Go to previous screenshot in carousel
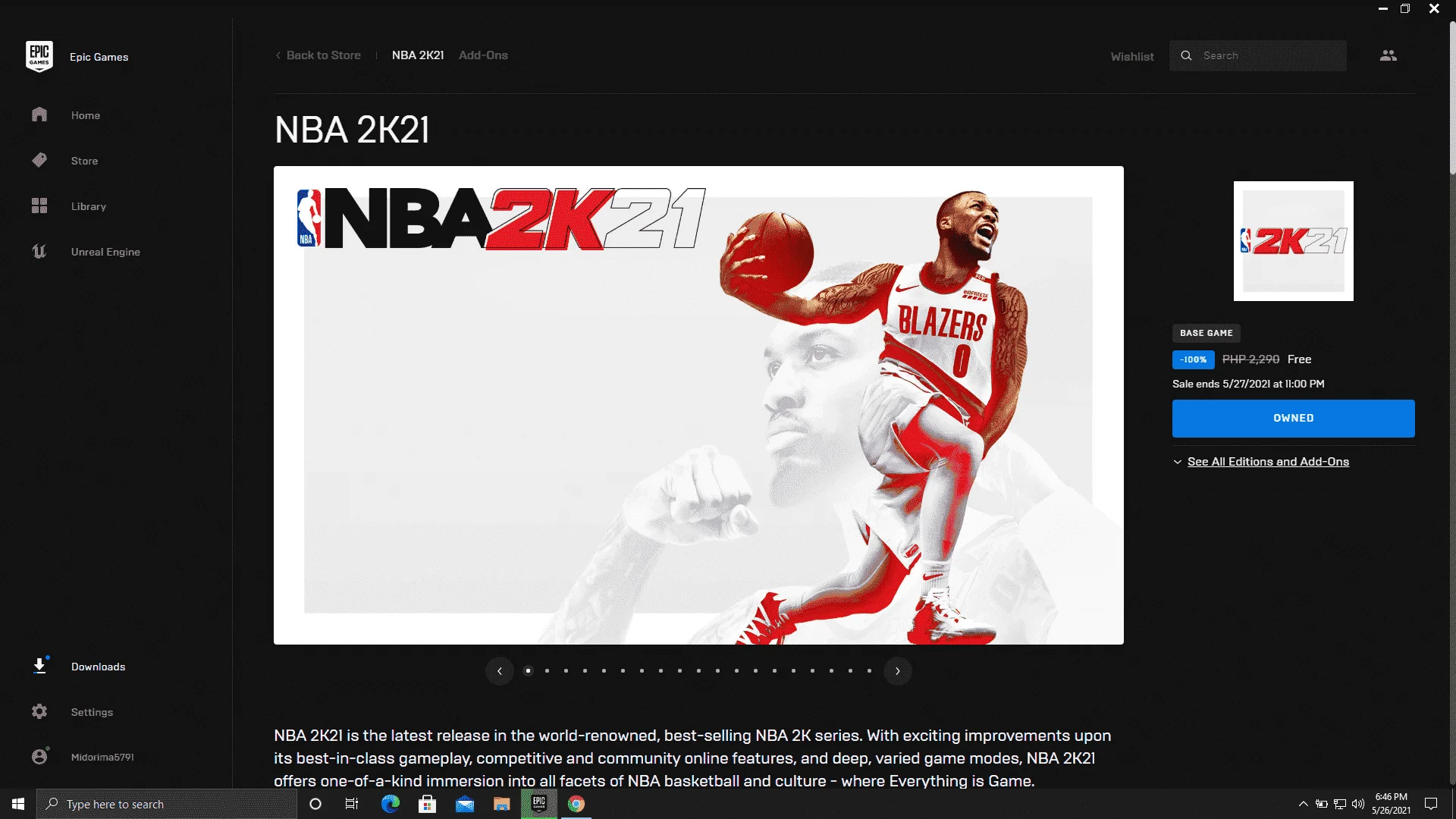This screenshot has height=819, width=1456. click(500, 670)
